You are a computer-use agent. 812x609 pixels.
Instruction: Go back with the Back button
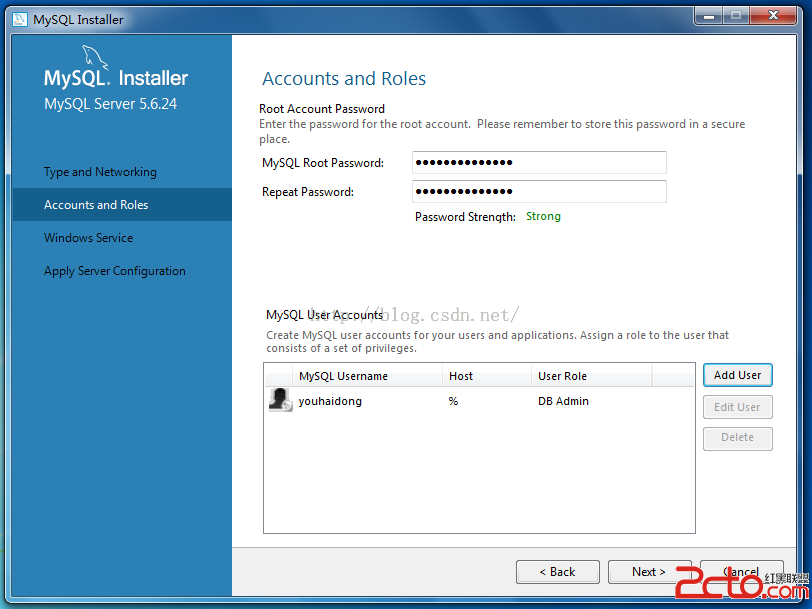click(x=558, y=572)
